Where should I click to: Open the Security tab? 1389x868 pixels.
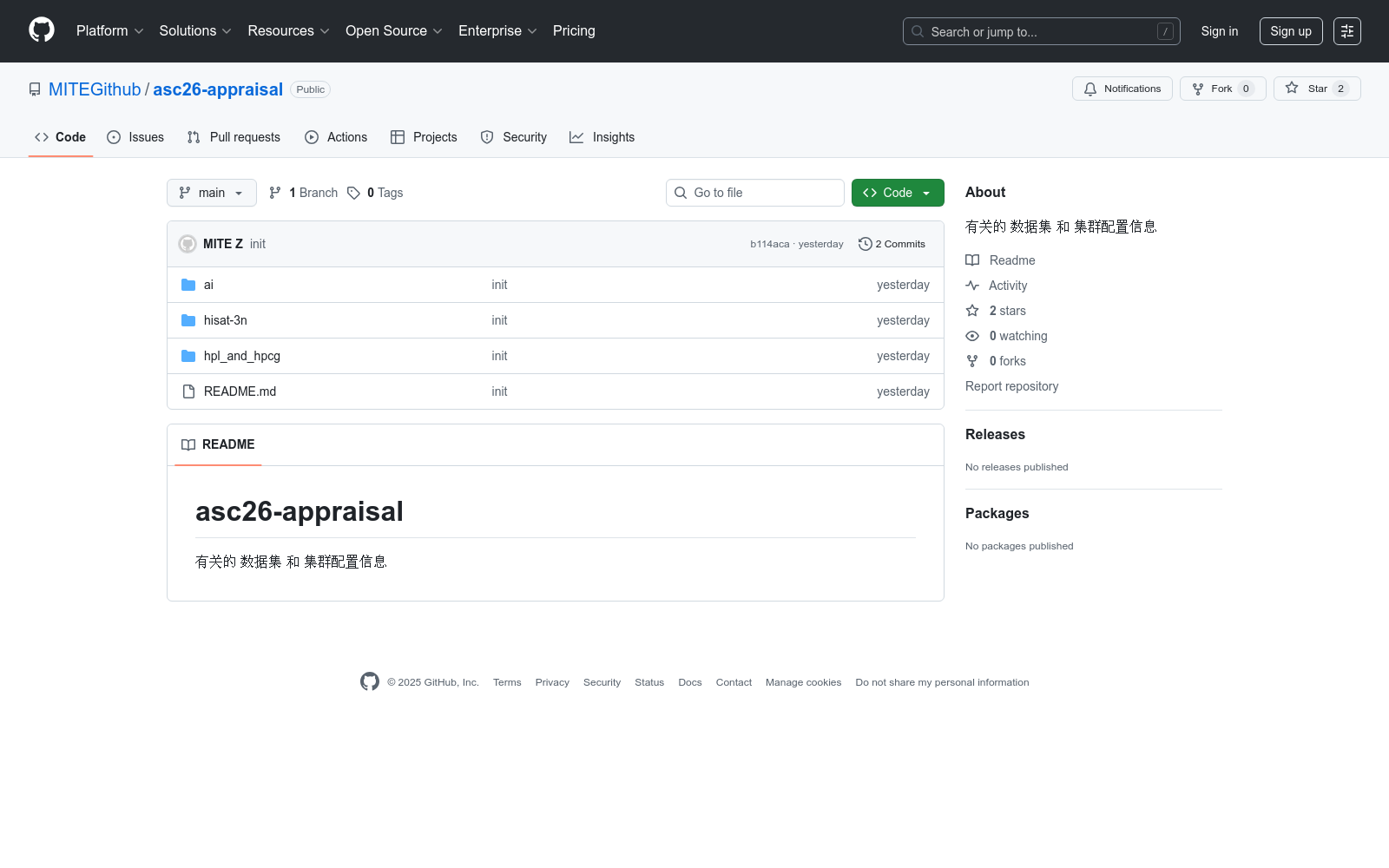[x=514, y=137]
